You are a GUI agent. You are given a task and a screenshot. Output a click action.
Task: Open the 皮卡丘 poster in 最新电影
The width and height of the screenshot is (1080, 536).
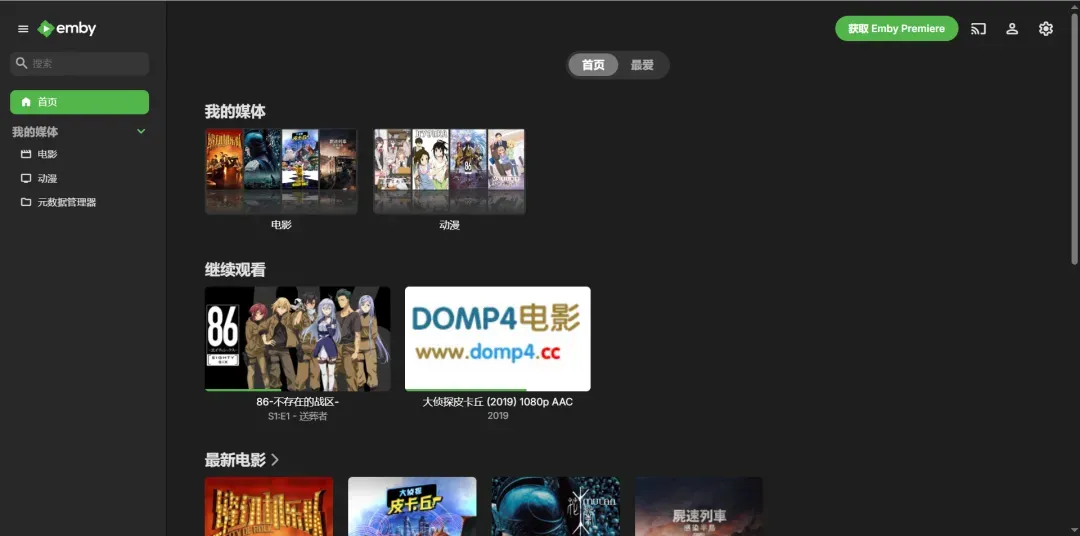(x=412, y=506)
